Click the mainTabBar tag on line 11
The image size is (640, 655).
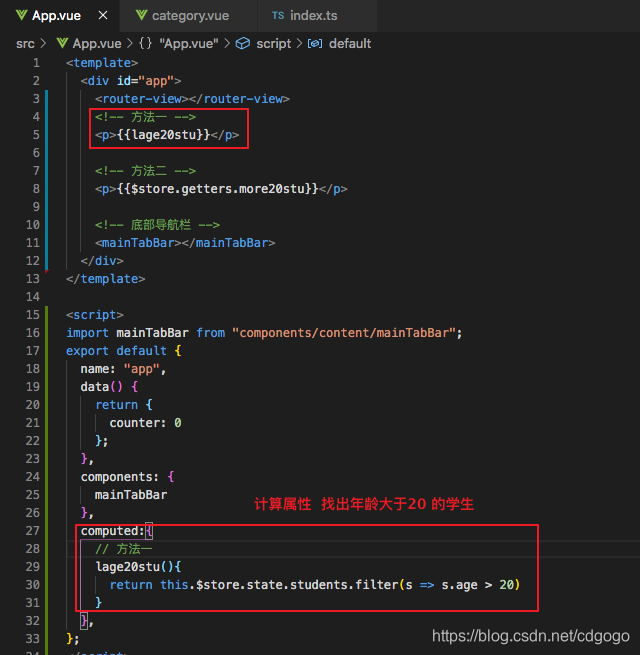pos(185,243)
